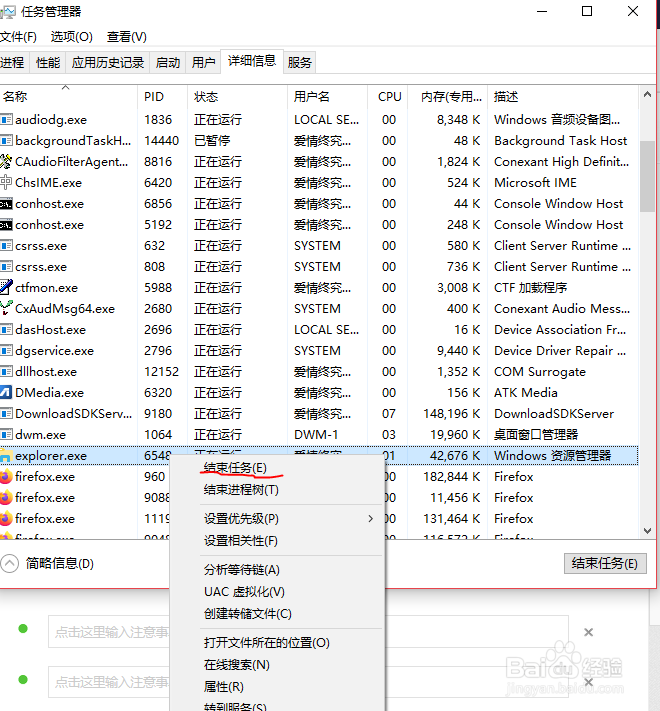Remove the first note with its X button
This screenshot has width=660, height=711.
pos(588,632)
